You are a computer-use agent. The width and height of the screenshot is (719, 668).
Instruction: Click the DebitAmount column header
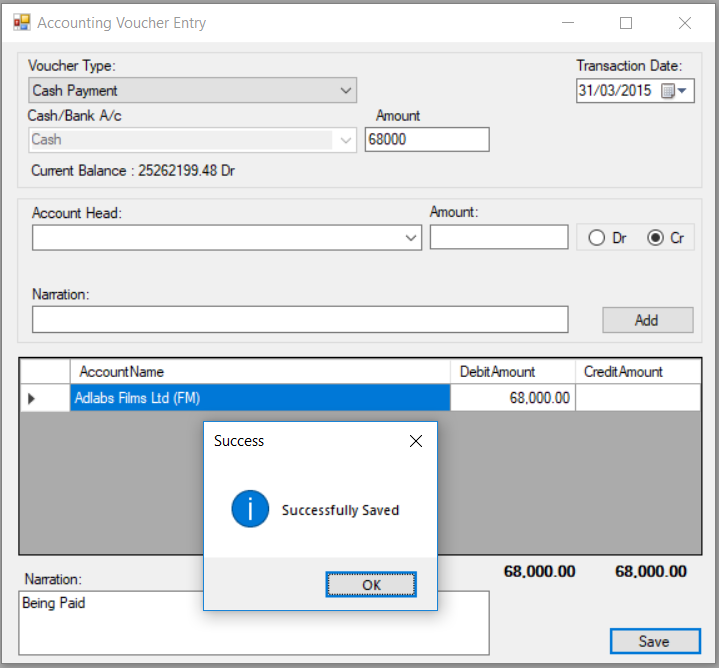[x=513, y=371]
